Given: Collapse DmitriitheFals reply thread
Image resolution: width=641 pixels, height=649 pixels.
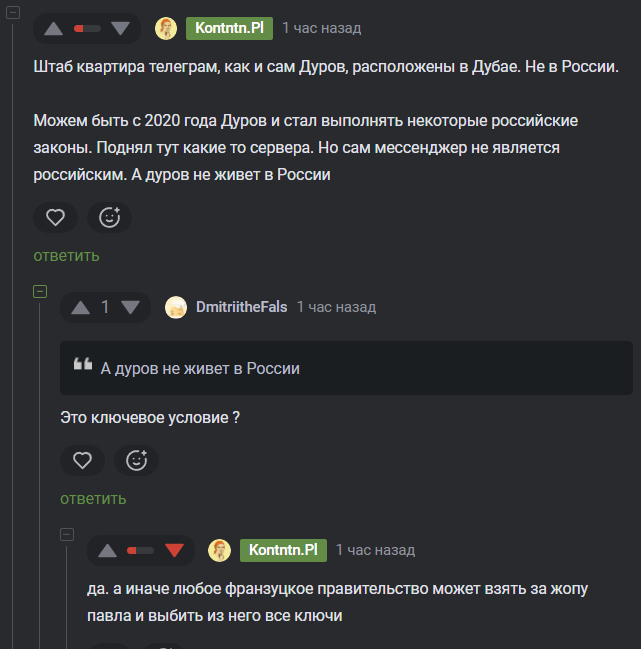Looking at the screenshot, I should pyautogui.click(x=40, y=292).
